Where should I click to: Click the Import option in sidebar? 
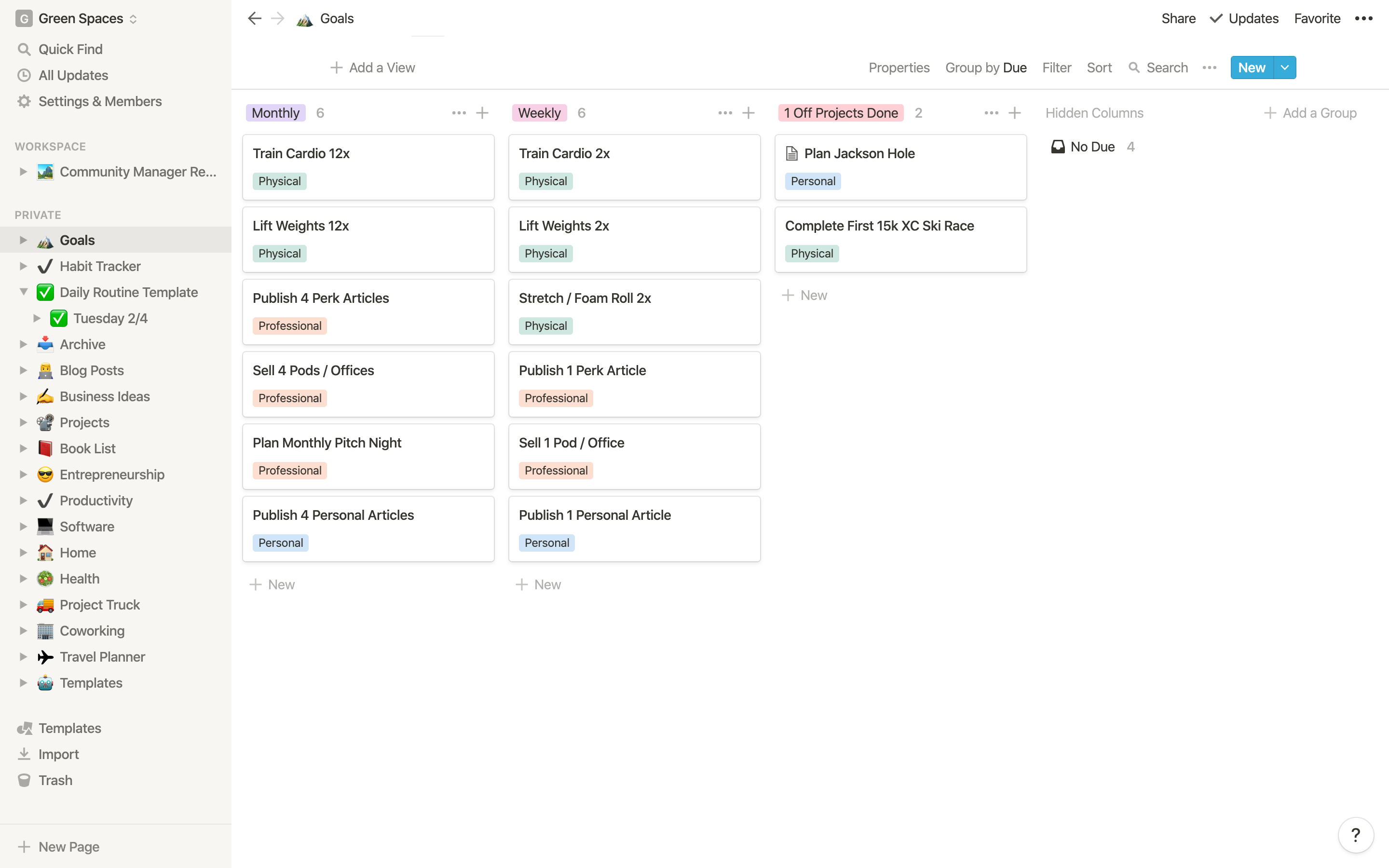click(58, 754)
